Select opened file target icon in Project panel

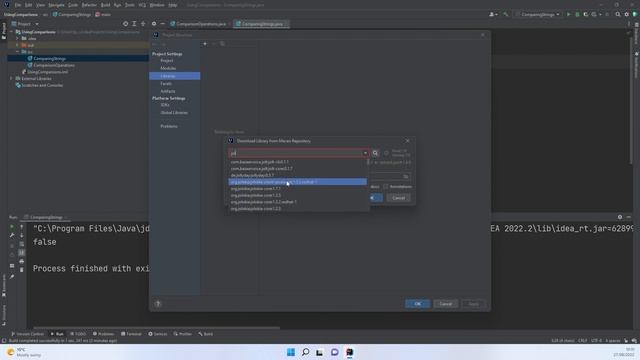click(125, 24)
